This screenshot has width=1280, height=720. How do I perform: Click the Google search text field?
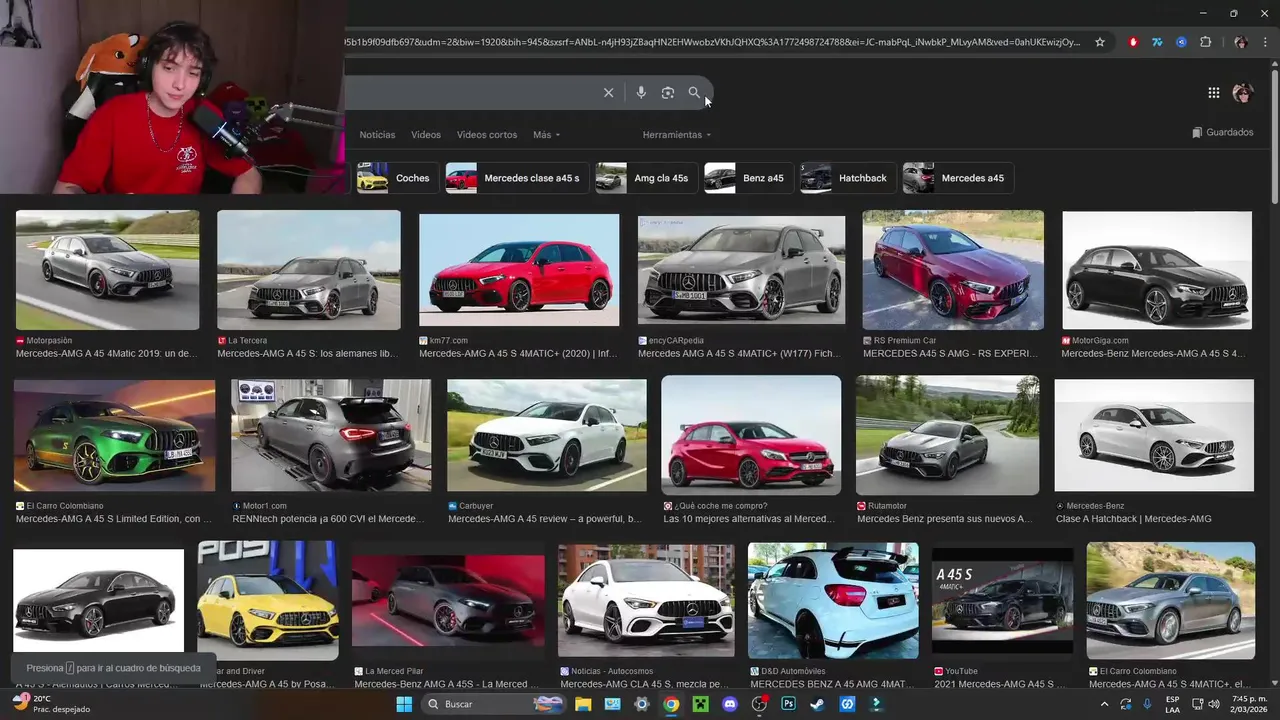(470, 93)
